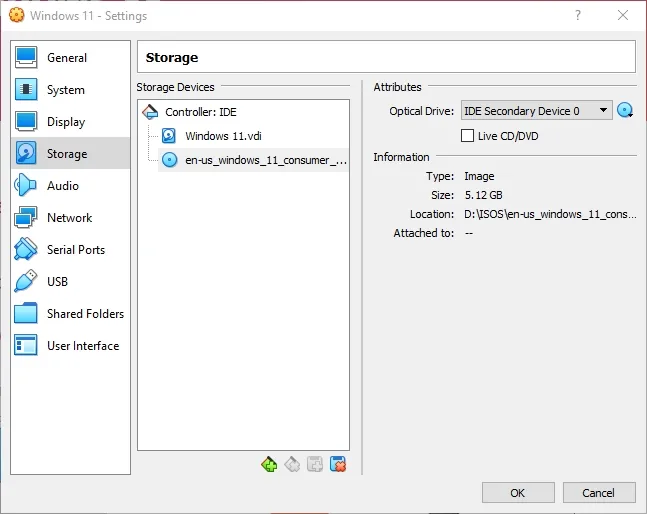The width and height of the screenshot is (647, 514).
Task: Click the remove controller icon
Action: click(x=292, y=465)
